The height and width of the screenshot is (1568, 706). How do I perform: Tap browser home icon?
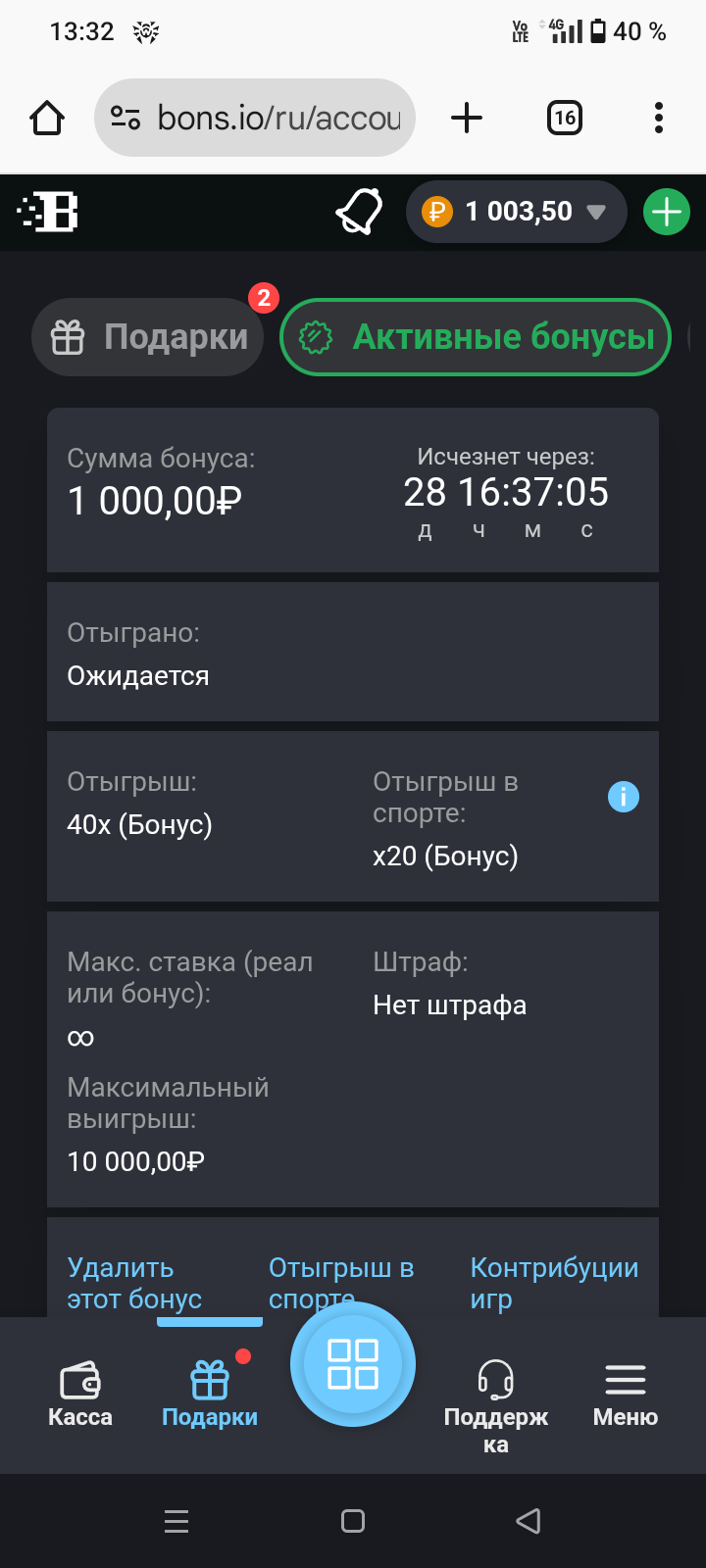point(47,119)
